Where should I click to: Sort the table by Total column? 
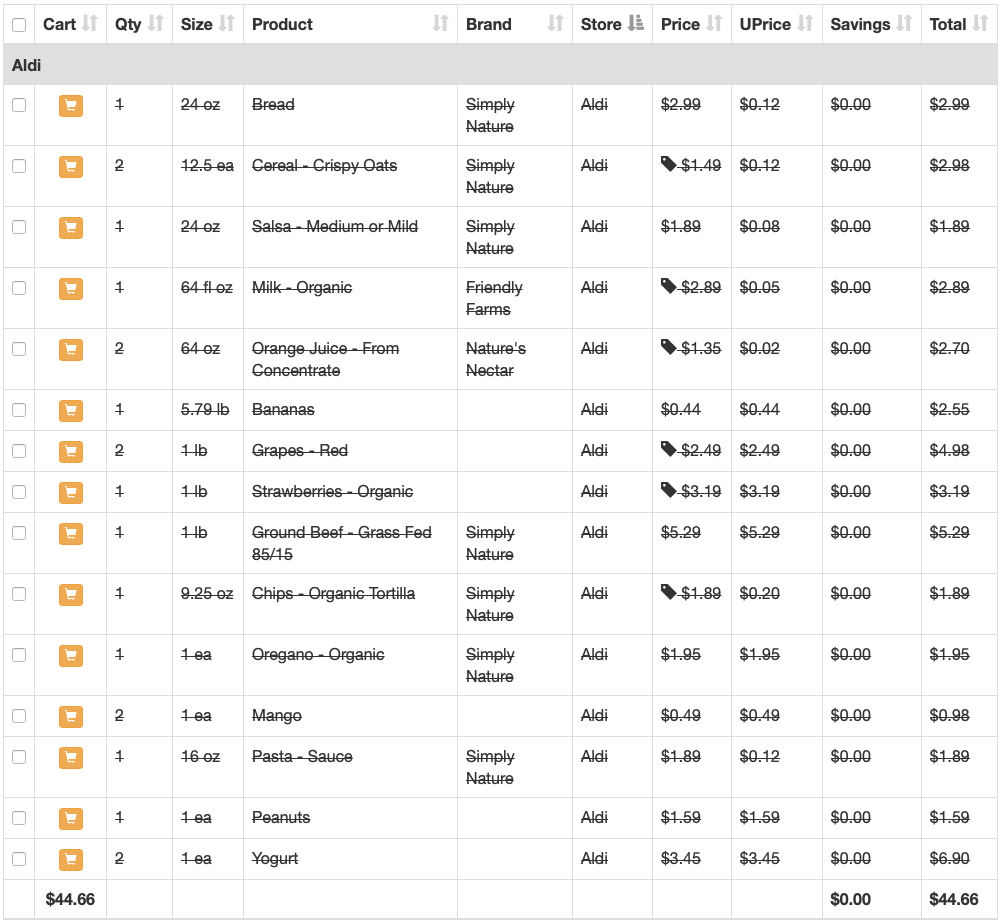[959, 24]
